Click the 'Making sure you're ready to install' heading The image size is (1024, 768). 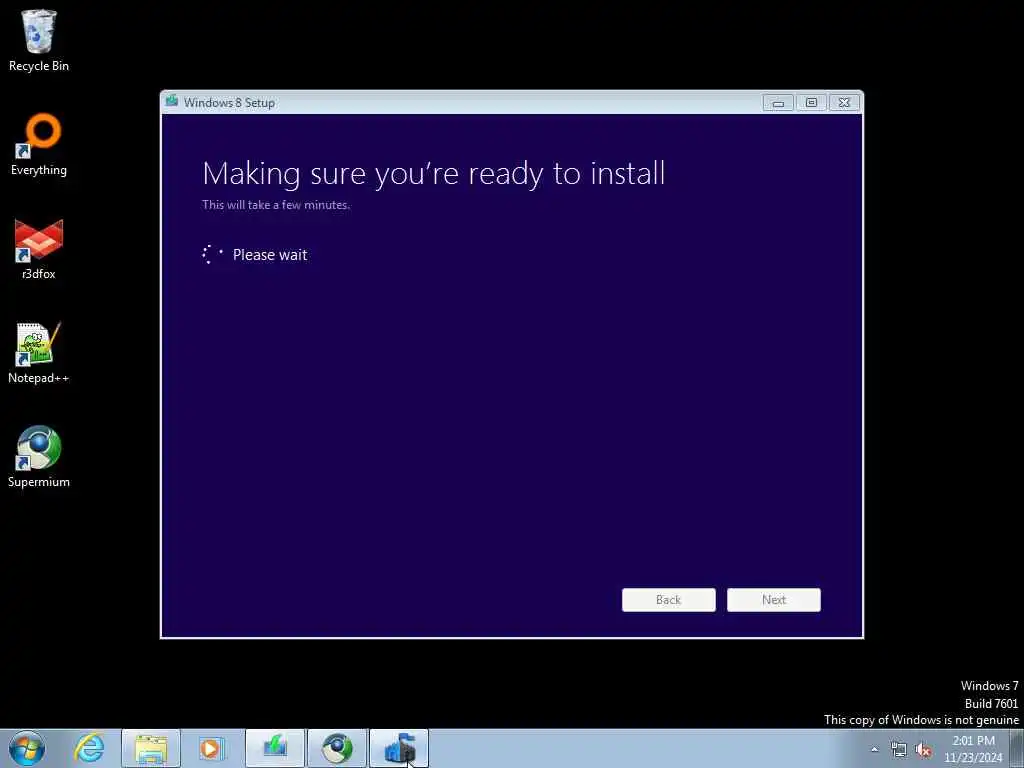point(434,174)
